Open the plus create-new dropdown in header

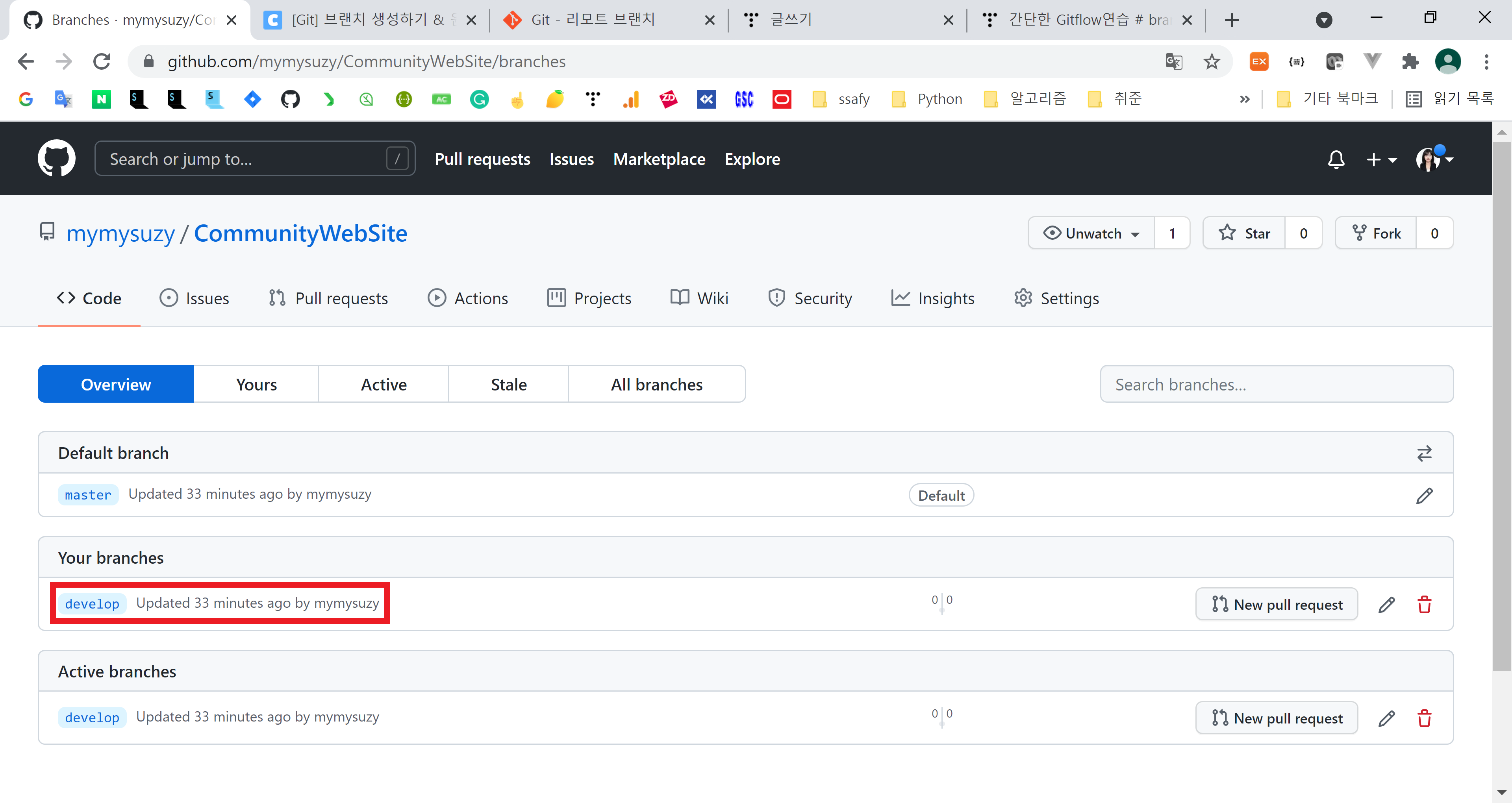coord(1380,159)
